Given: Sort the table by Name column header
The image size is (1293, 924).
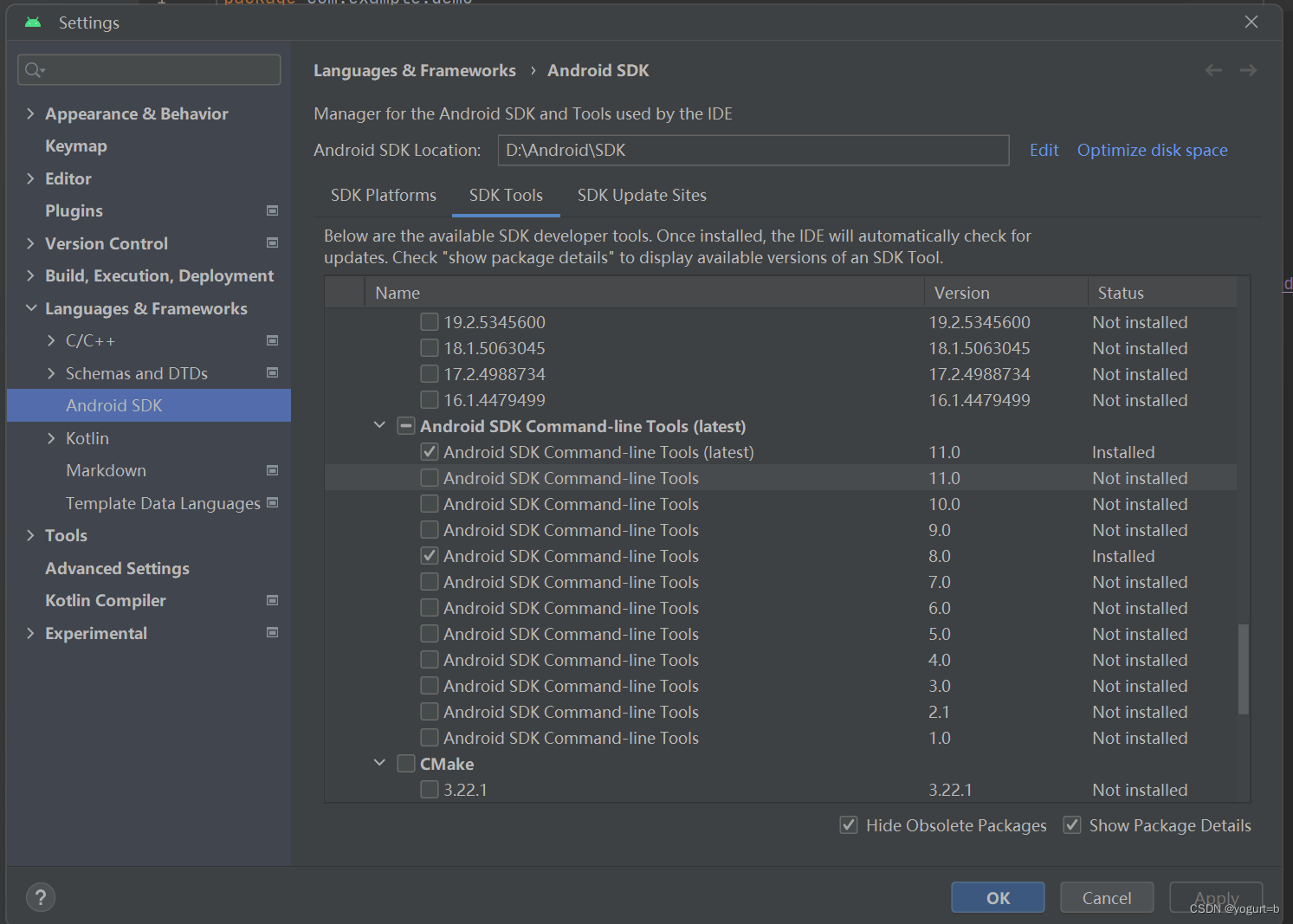Looking at the screenshot, I should coord(644,293).
